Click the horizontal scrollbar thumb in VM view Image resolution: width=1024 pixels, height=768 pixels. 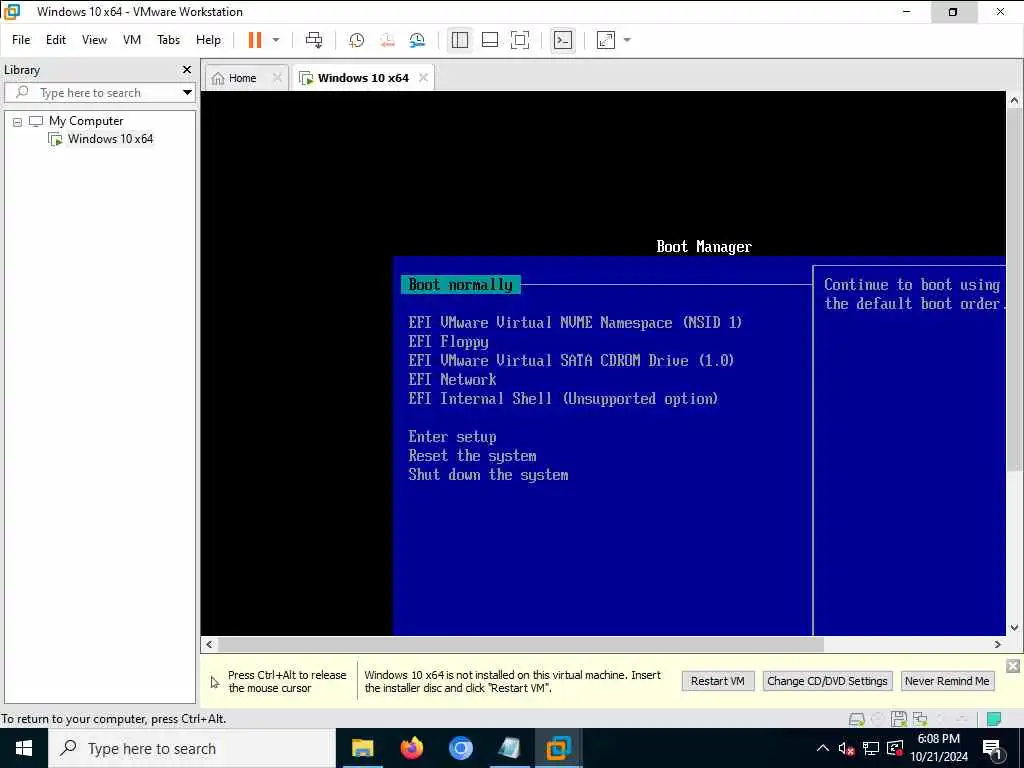520,645
